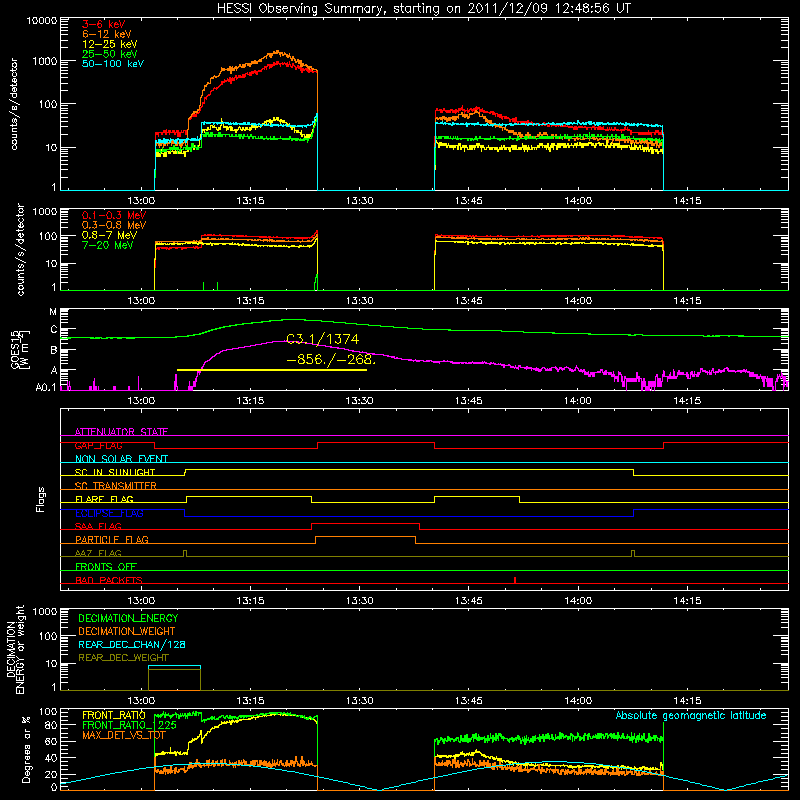This screenshot has height=800, width=800.
Task: Click the FRONT_RATIO_1225 legend entry
Action: pos(130,726)
